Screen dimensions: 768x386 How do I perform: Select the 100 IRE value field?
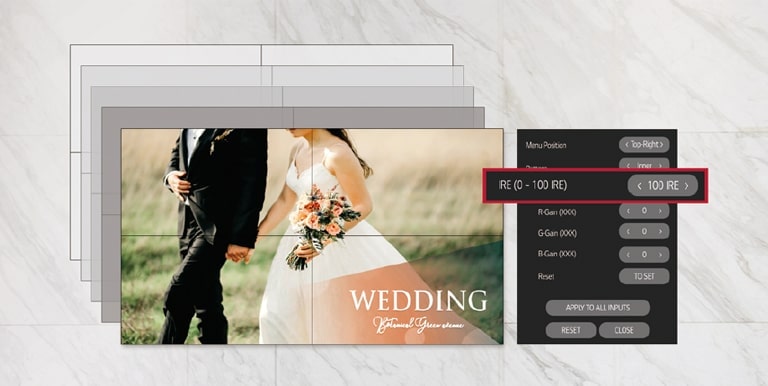(x=663, y=186)
